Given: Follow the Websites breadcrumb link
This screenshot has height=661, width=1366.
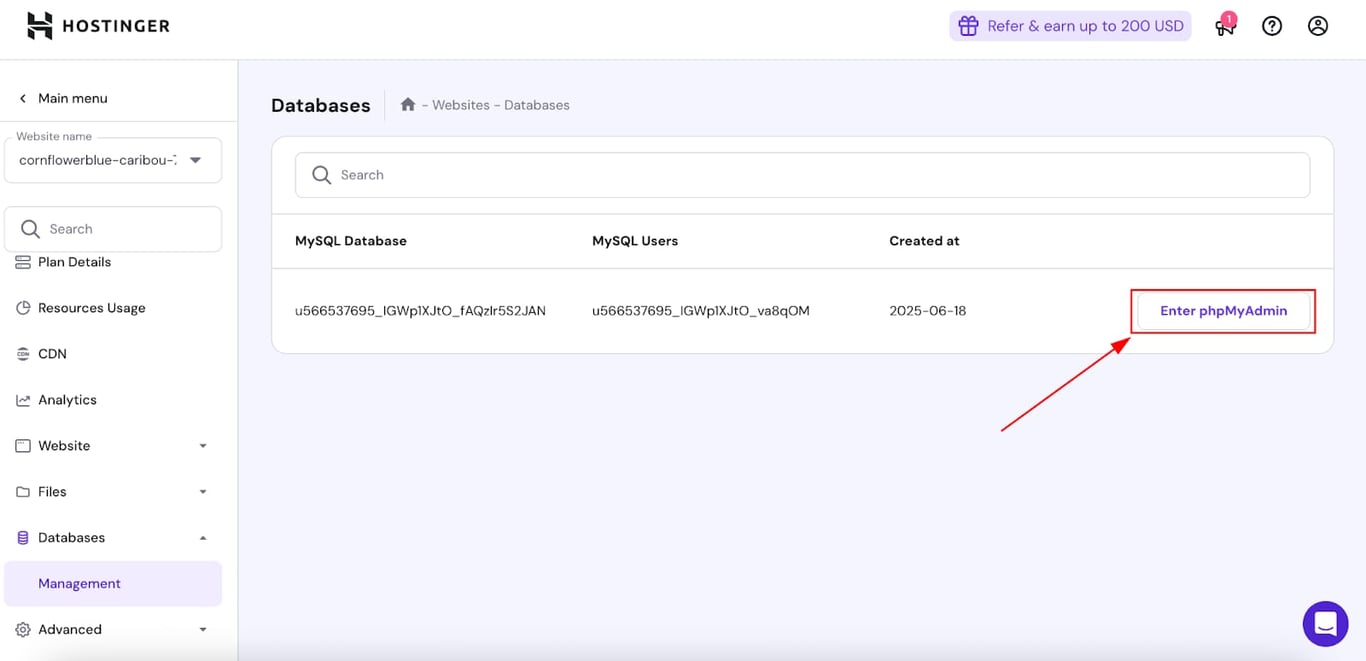Looking at the screenshot, I should (461, 105).
